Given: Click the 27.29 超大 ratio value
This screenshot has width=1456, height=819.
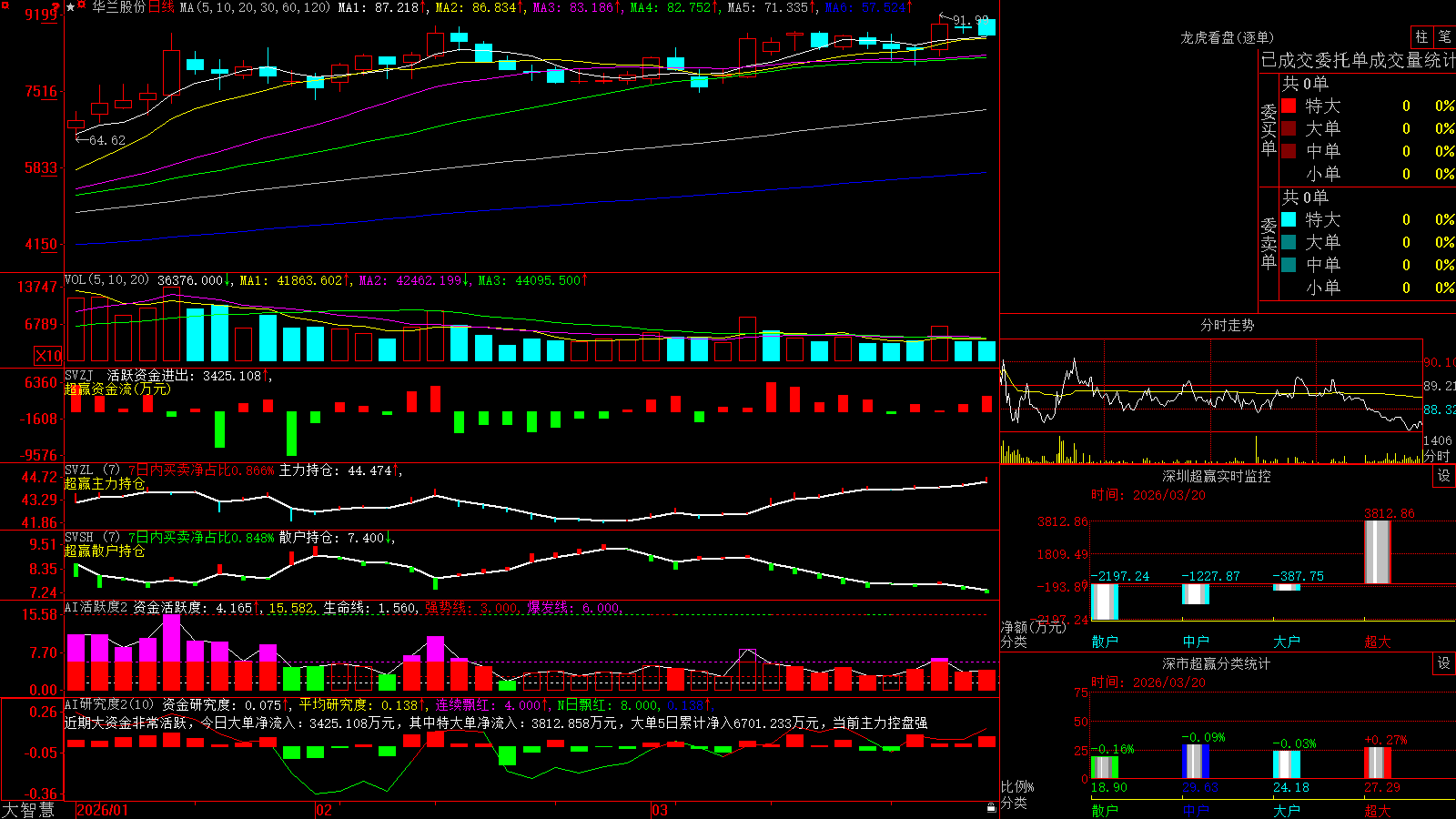Looking at the screenshot, I should click(x=1382, y=787).
